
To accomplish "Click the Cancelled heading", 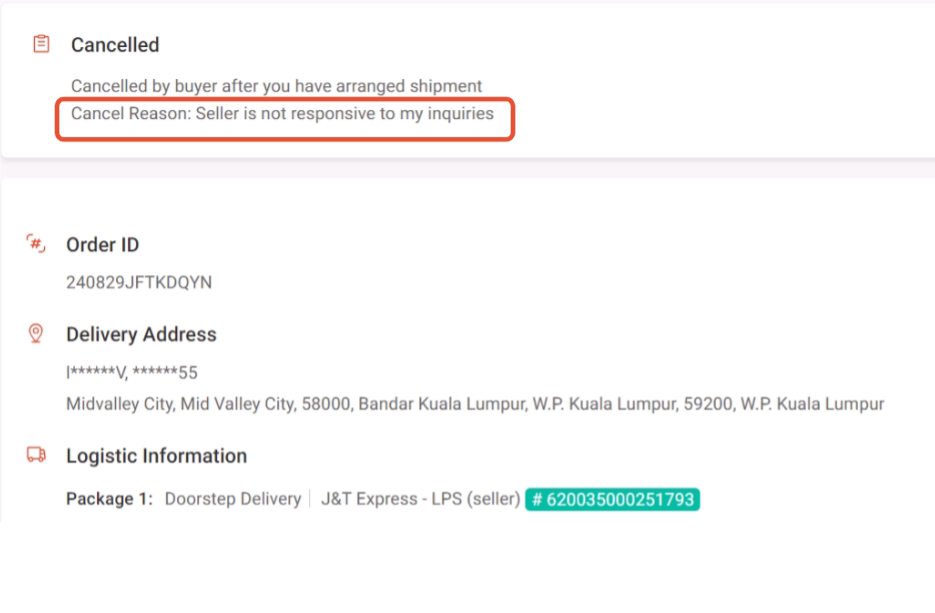I will (115, 45).
